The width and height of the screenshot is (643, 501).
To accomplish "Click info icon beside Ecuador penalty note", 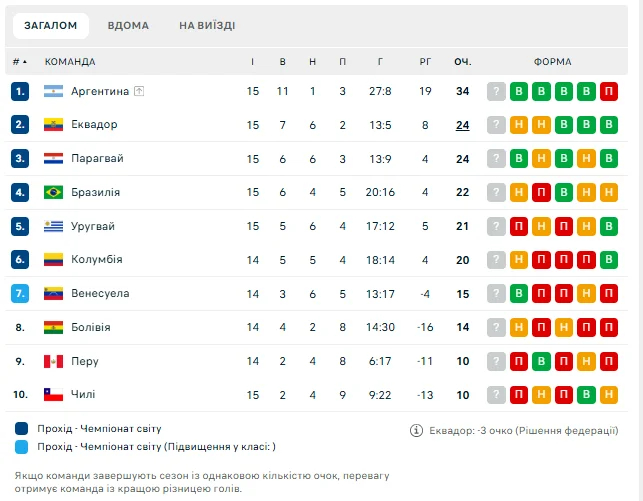I will pyautogui.click(x=416, y=431).
